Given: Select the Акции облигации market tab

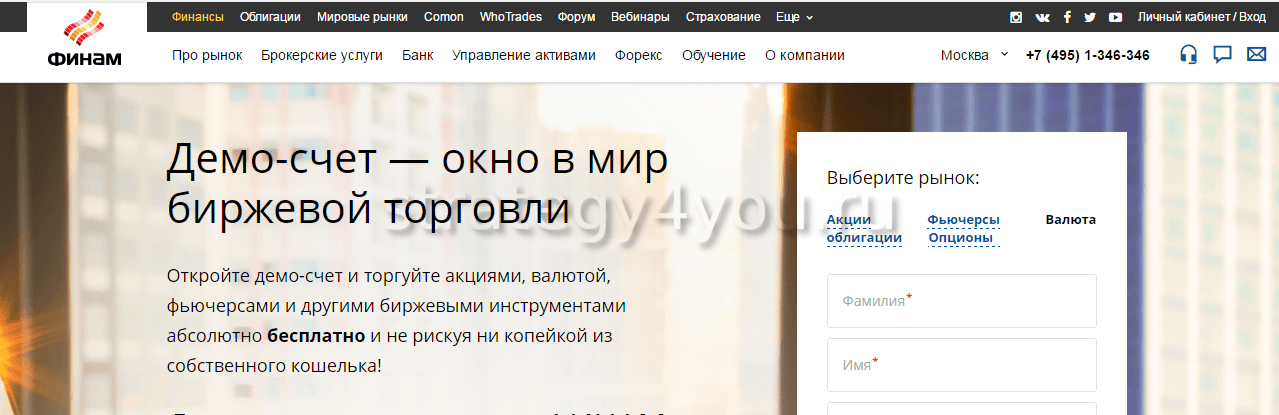Looking at the screenshot, I should pos(864,229).
